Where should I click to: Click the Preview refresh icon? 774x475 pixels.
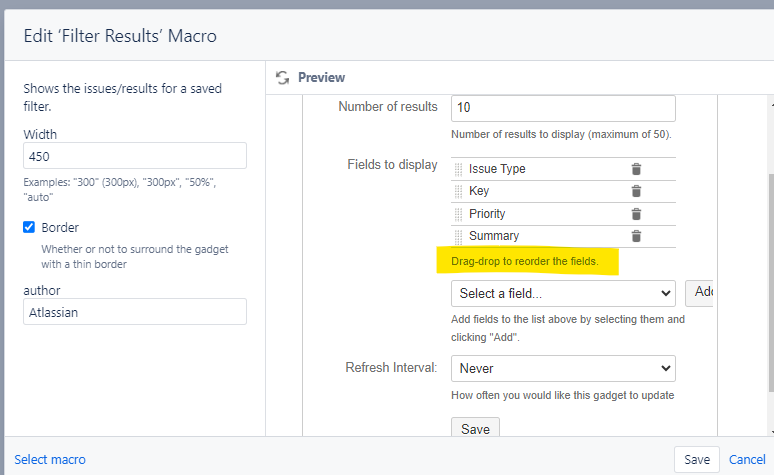click(x=282, y=78)
